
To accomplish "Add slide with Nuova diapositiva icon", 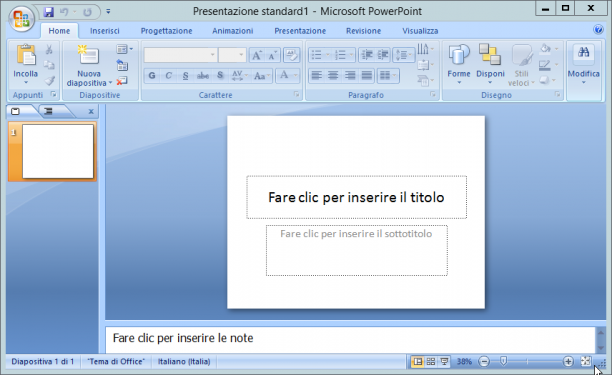I will click(x=88, y=55).
